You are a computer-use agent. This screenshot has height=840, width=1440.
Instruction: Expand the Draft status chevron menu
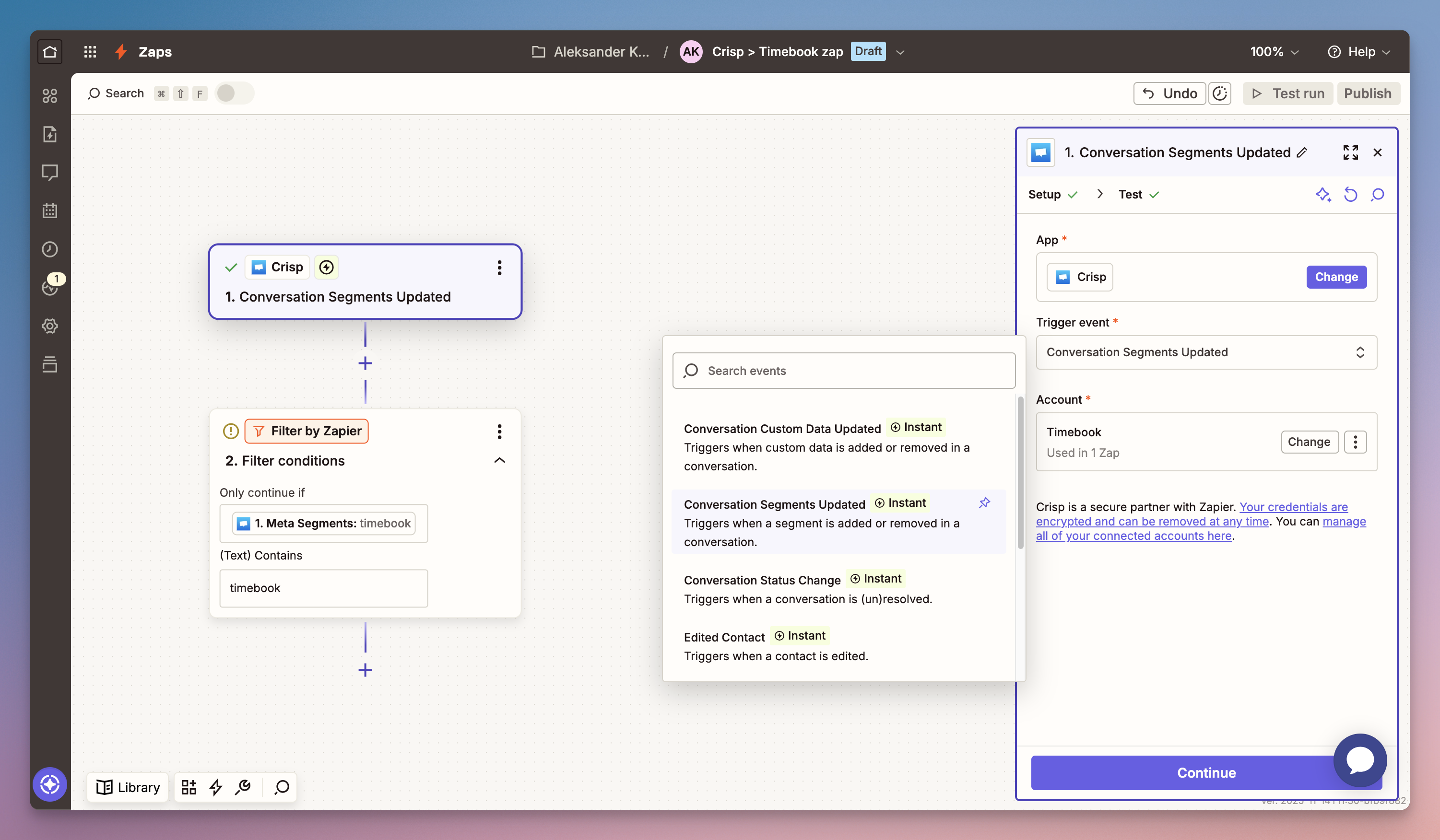pyautogui.click(x=900, y=52)
